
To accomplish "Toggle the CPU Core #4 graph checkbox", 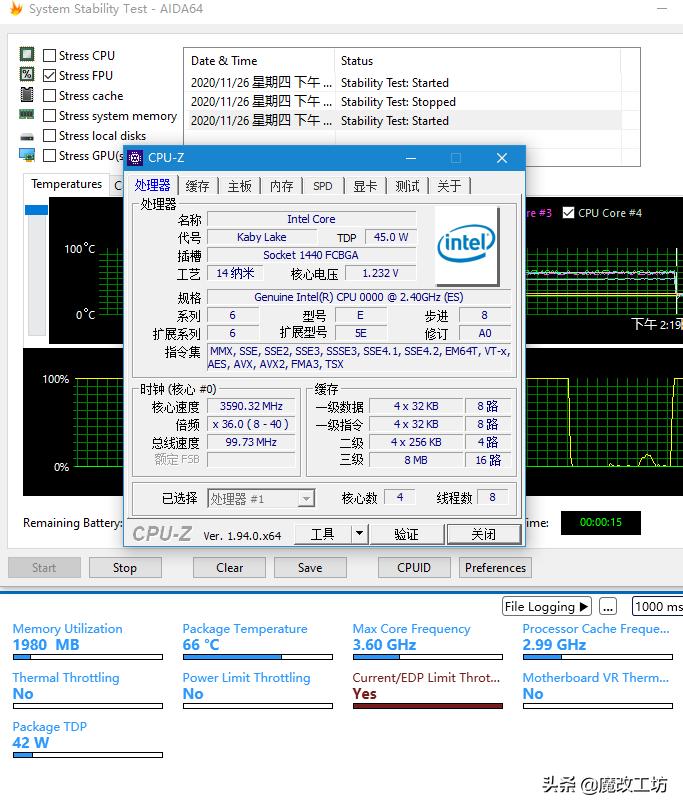I will 568,213.
